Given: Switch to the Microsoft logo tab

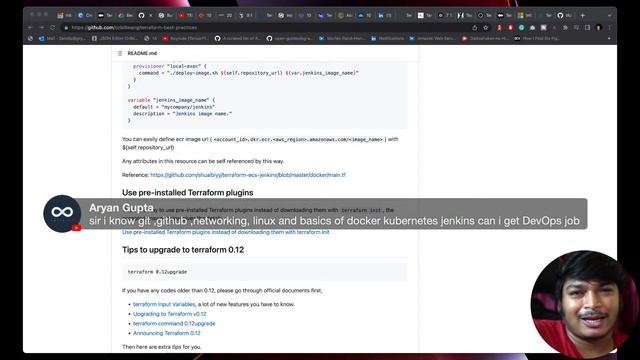Looking at the screenshot, I should [524, 16].
